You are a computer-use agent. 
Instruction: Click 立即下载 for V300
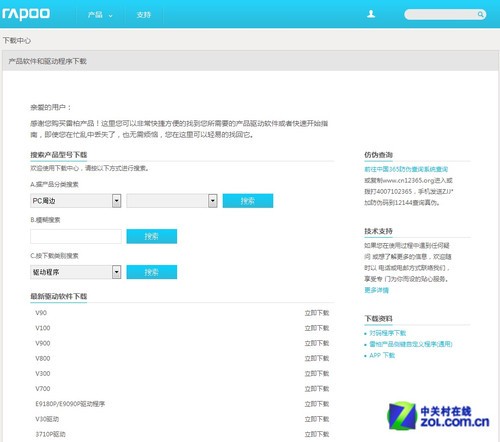click(x=317, y=374)
